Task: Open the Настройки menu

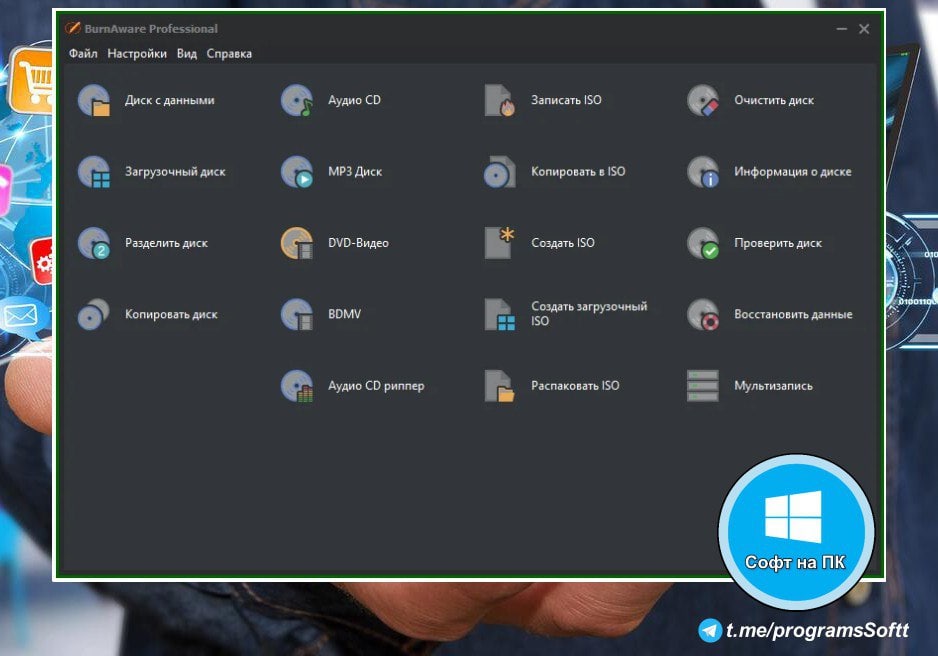Action: (x=137, y=53)
